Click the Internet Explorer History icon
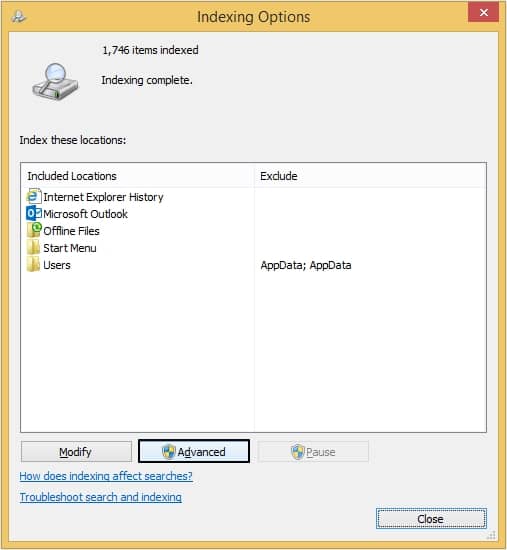 [x=34, y=196]
